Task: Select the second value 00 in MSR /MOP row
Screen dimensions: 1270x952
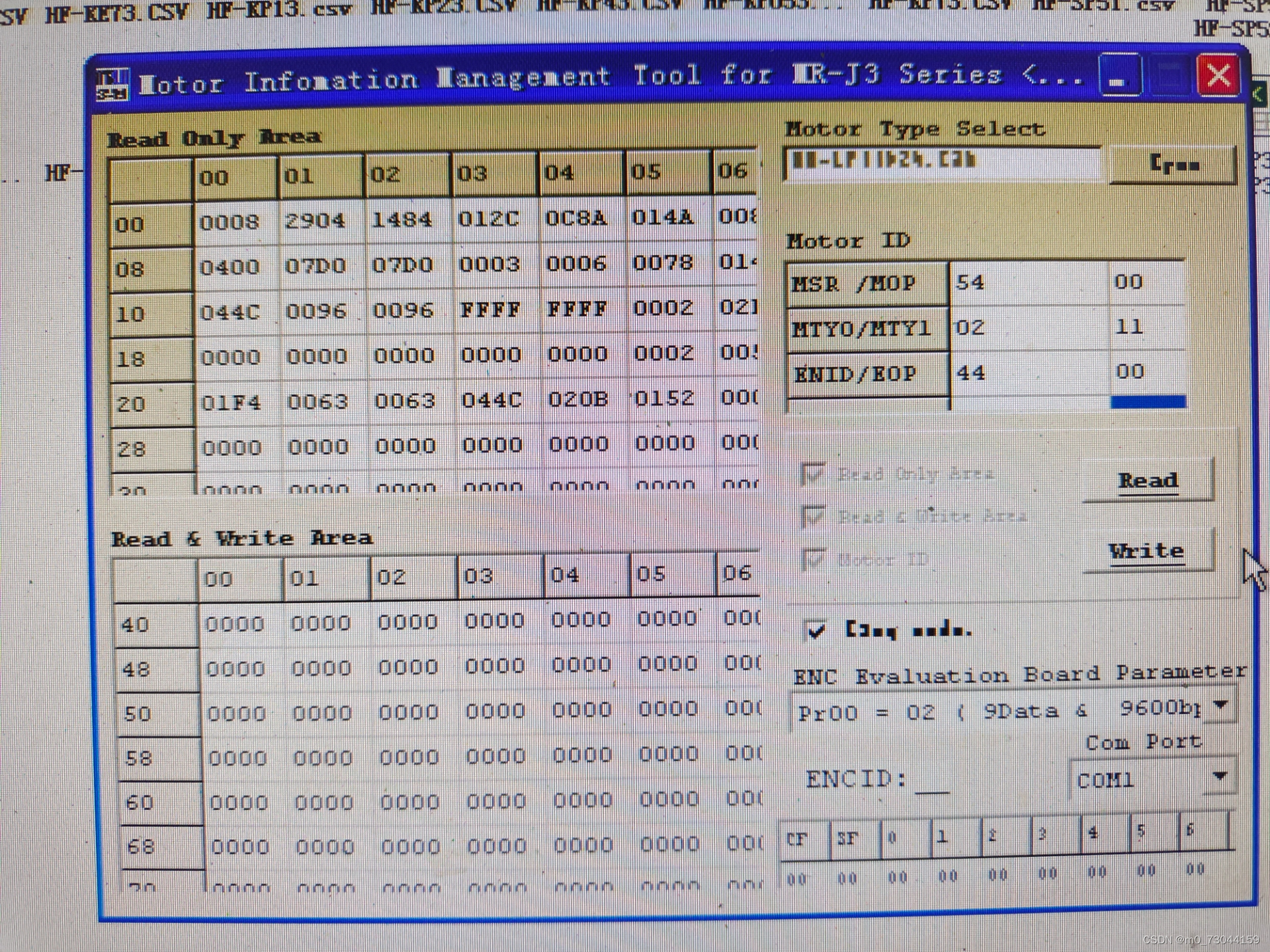Action: [1148, 282]
